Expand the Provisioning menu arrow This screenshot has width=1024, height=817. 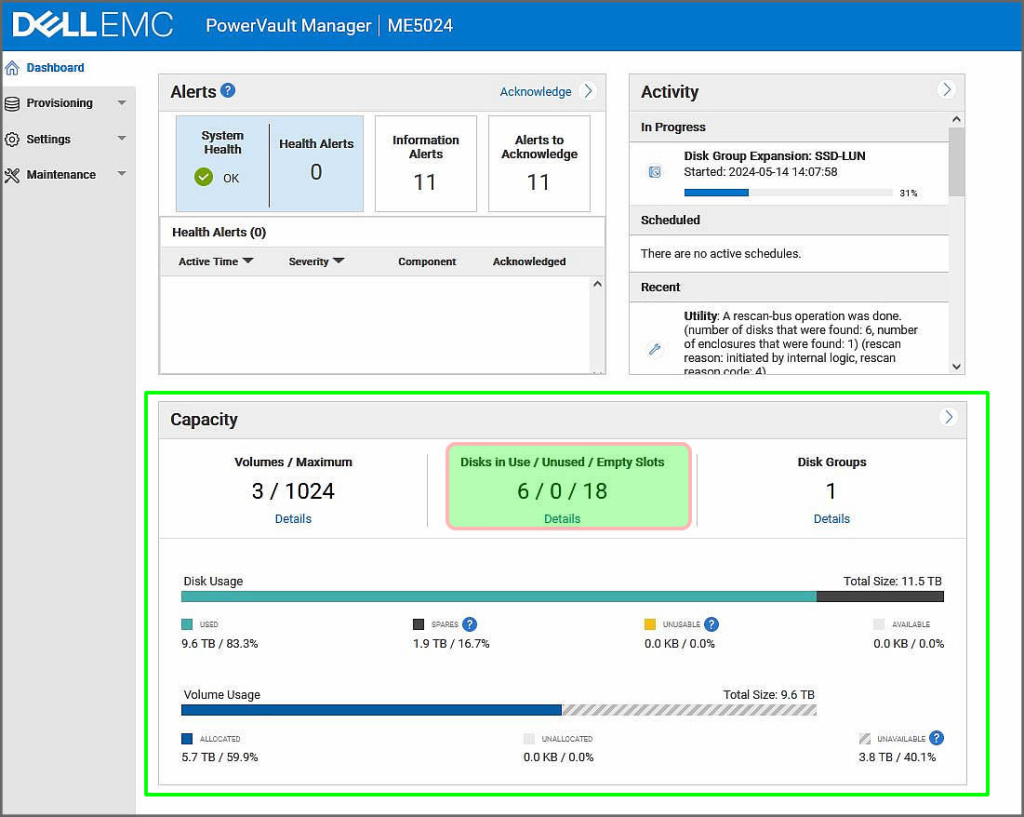coord(121,103)
